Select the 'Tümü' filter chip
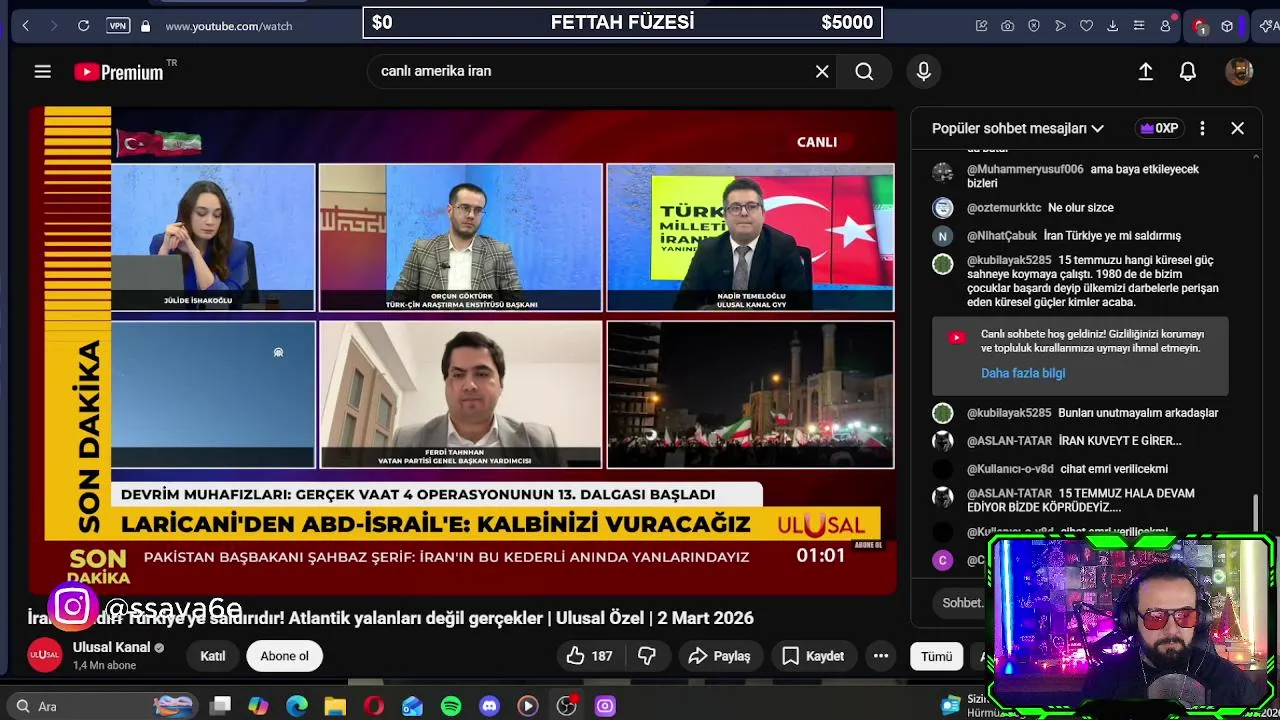The image size is (1280, 720). 936,656
